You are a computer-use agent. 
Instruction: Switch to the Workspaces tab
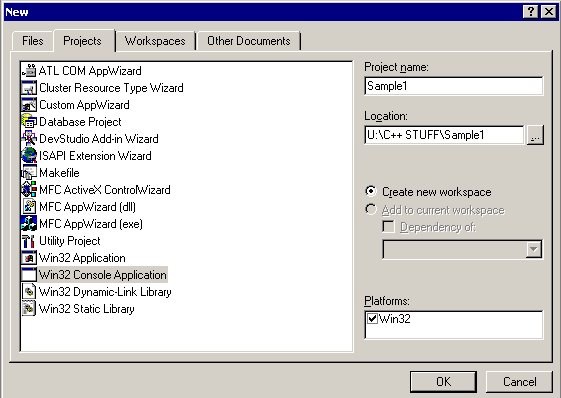(x=155, y=41)
